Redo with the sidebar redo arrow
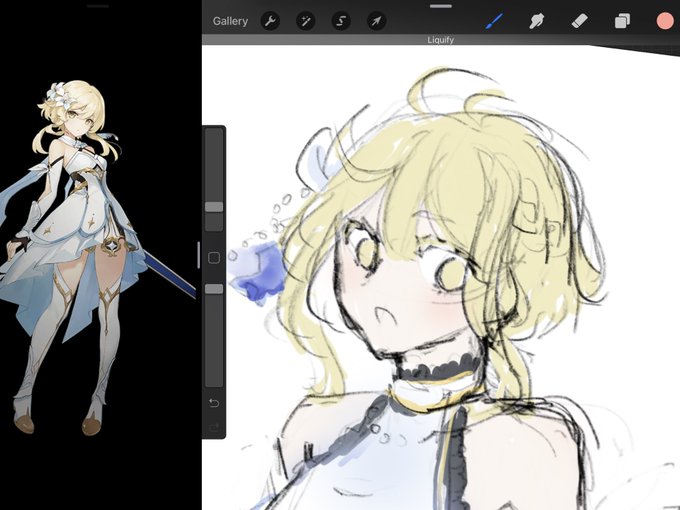Screen dimensions: 680x510 pos(214,428)
